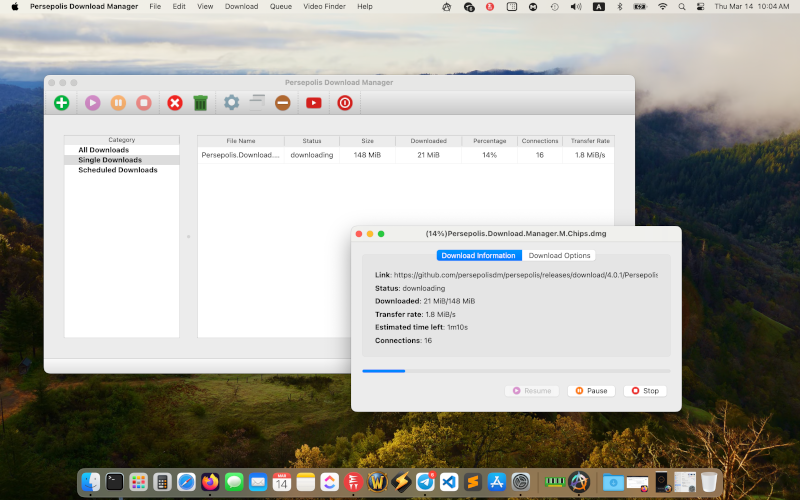Viewport: 800px width, 500px height.
Task: Sort by the Status column header
Action: point(312,141)
